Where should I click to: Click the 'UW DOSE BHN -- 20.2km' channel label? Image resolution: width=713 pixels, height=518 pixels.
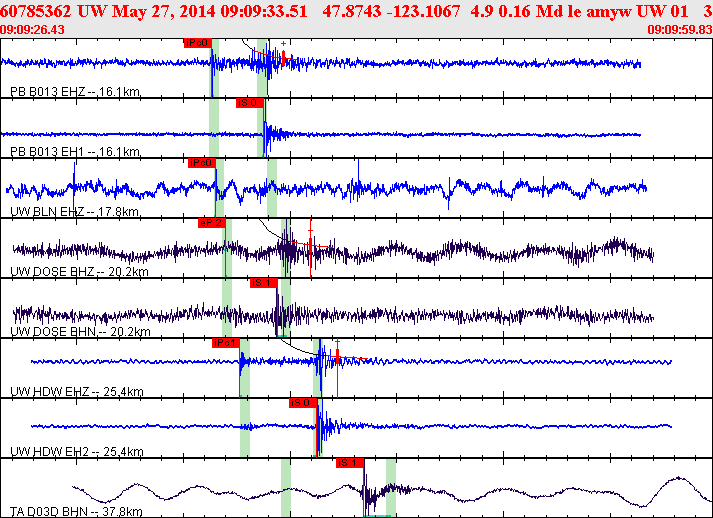click(x=80, y=332)
